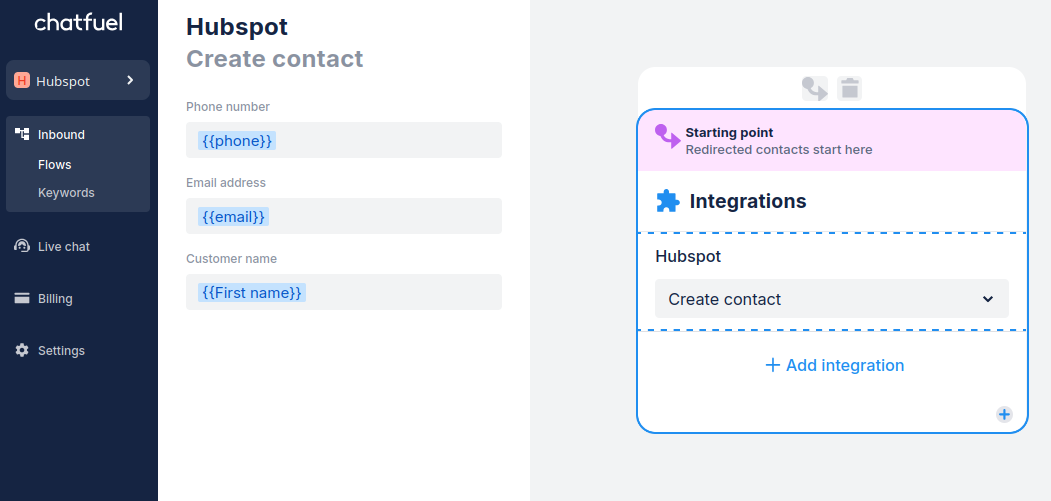Open the Inbound section
Image resolution: width=1051 pixels, height=501 pixels.
tap(61, 134)
